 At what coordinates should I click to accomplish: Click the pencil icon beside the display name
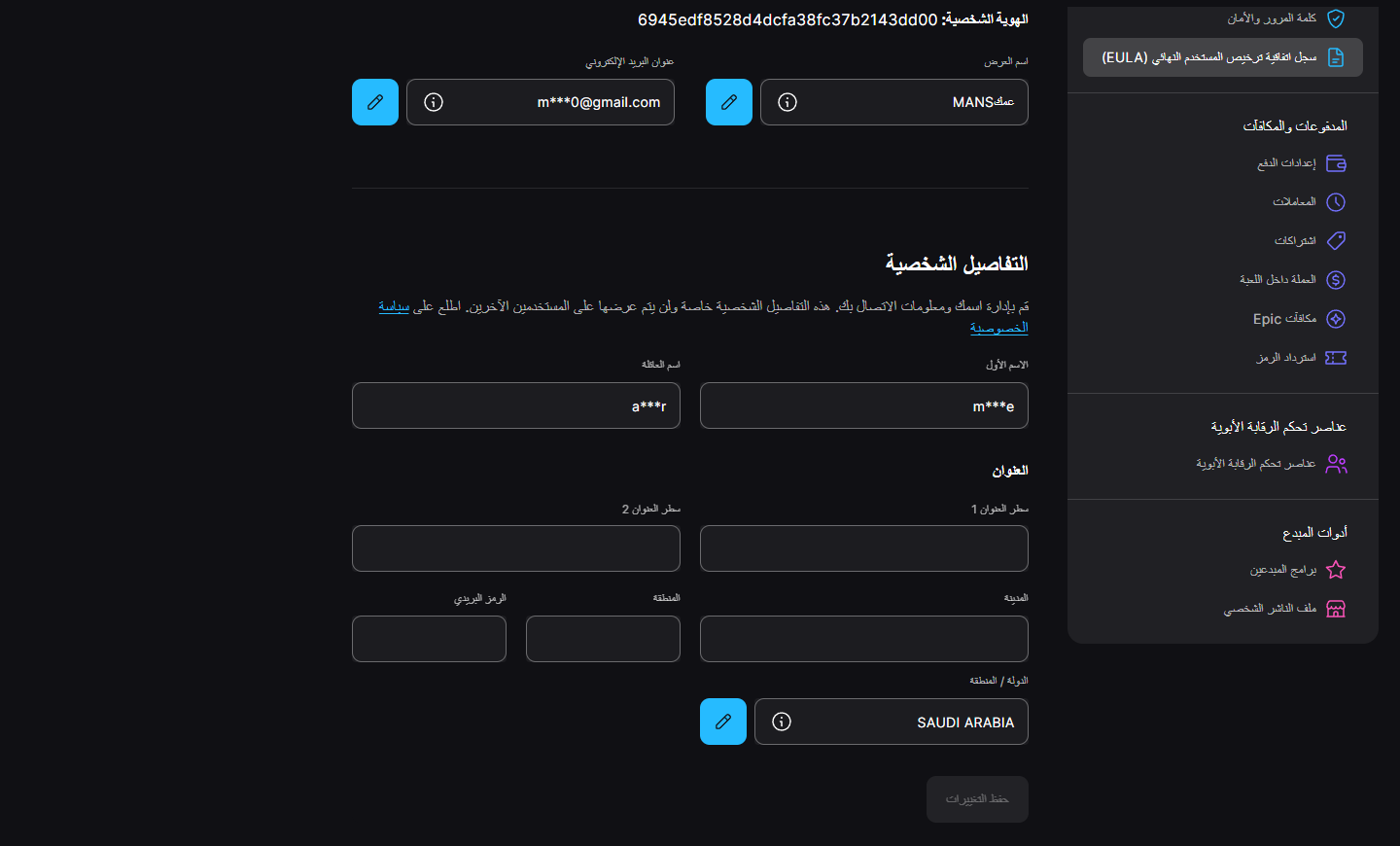point(729,102)
